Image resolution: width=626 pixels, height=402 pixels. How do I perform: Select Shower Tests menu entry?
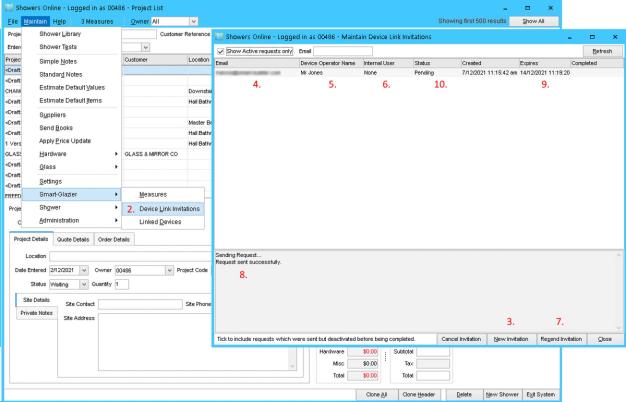[x=58, y=47]
